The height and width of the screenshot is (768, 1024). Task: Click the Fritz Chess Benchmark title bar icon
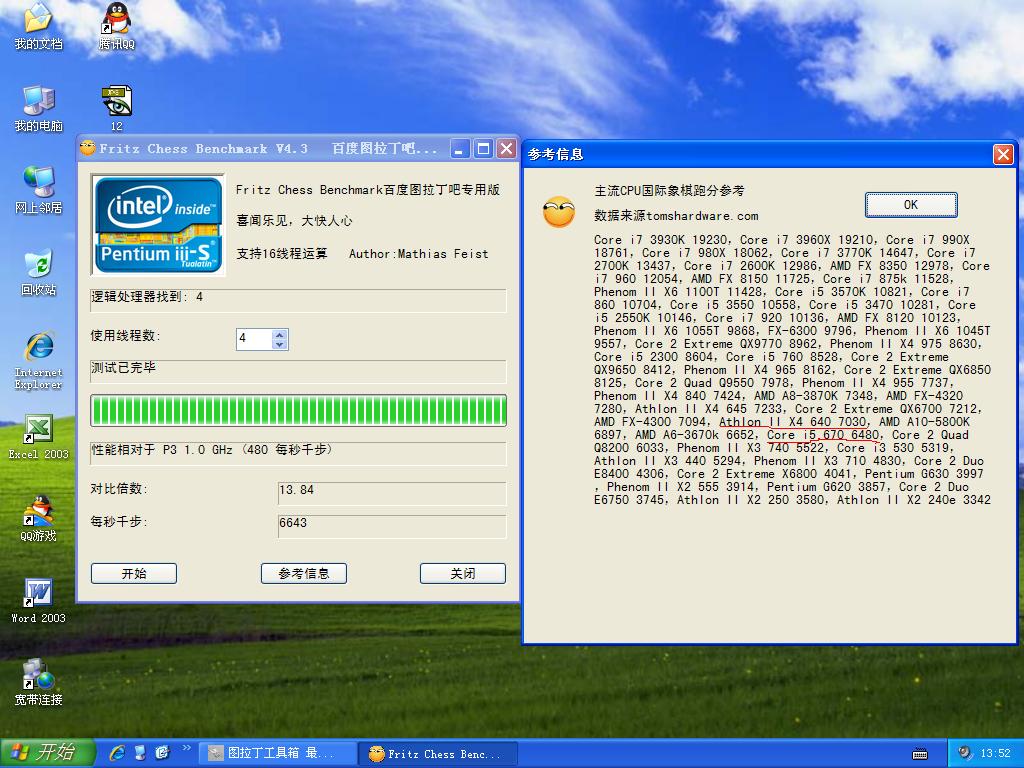(x=88, y=148)
